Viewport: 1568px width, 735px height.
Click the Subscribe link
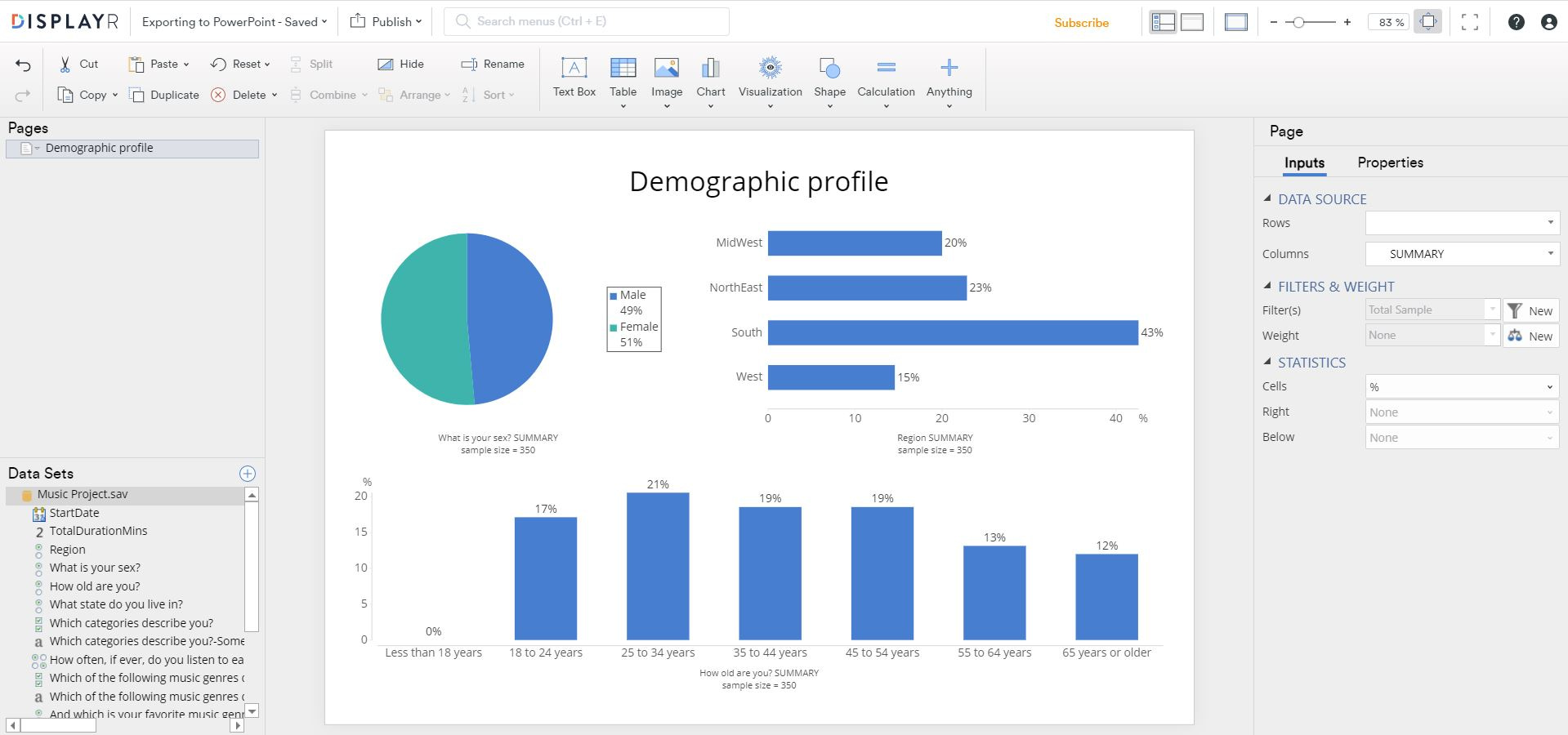(1081, 23)
